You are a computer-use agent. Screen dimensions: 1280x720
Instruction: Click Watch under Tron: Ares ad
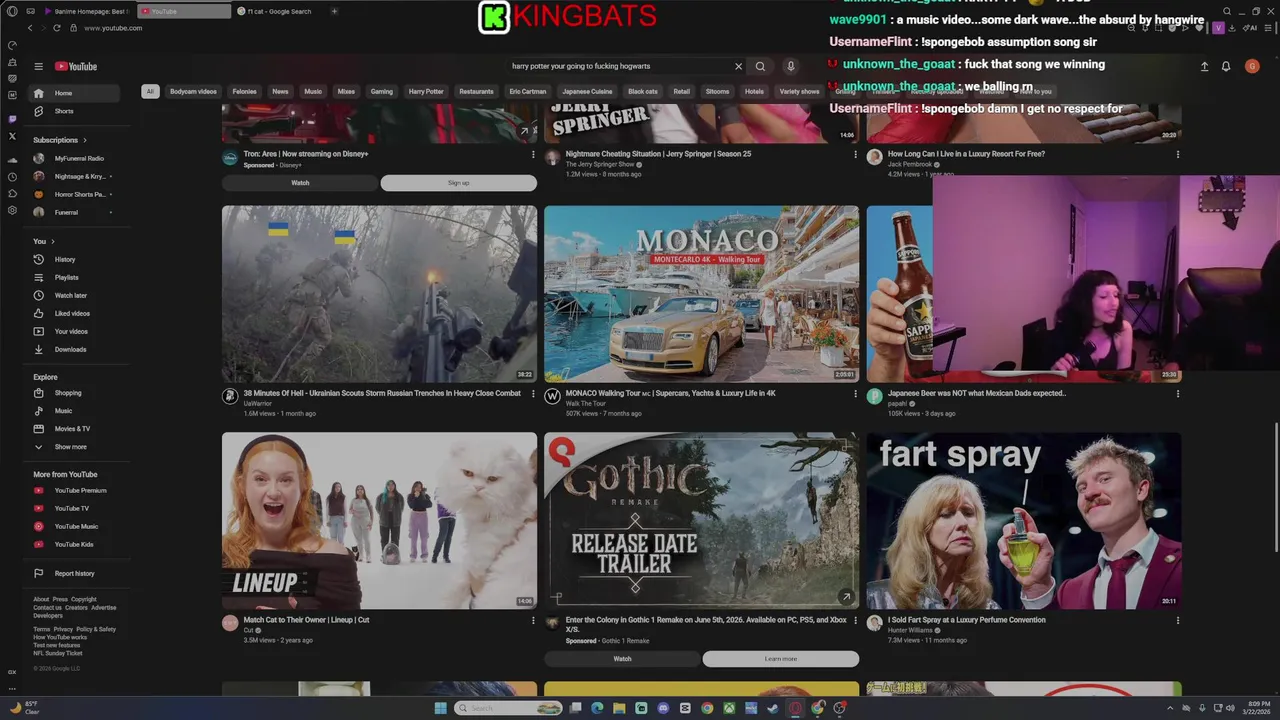click(300, 183)
